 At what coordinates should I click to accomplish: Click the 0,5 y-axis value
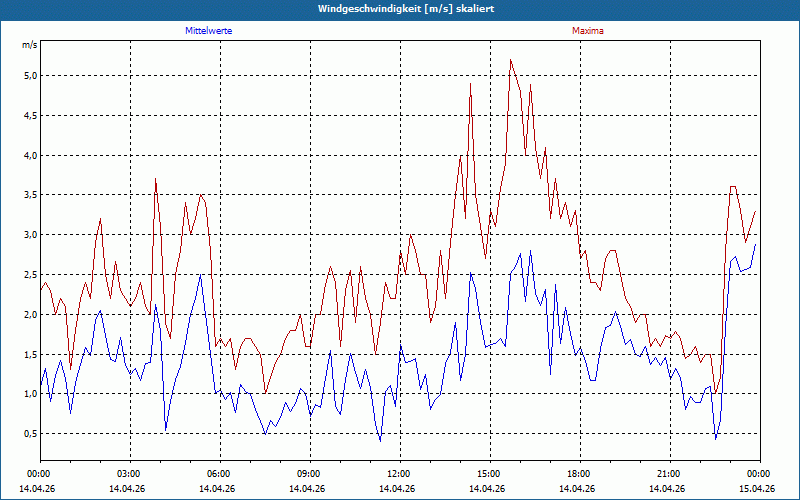pos(31,434)
